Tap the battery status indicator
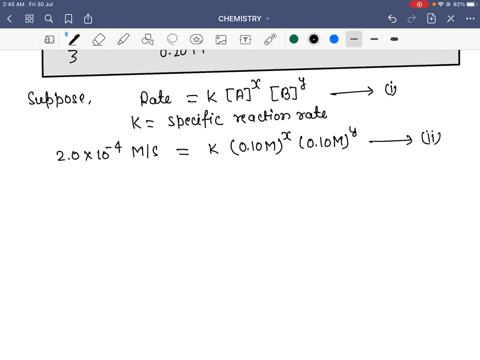 pyautogui.click(x=472, y=4)
